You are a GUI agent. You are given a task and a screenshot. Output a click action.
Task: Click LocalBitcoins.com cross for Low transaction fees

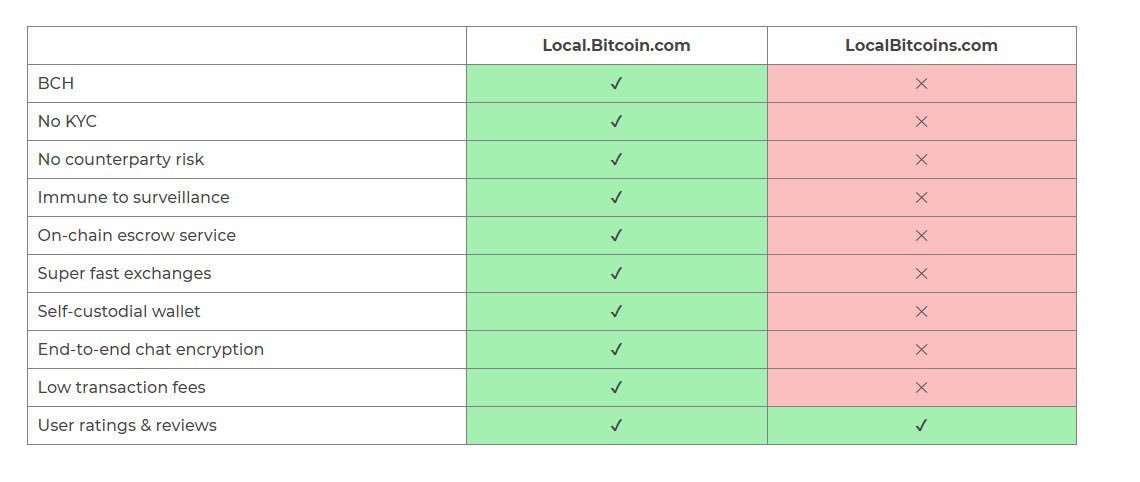click(921, 388)
